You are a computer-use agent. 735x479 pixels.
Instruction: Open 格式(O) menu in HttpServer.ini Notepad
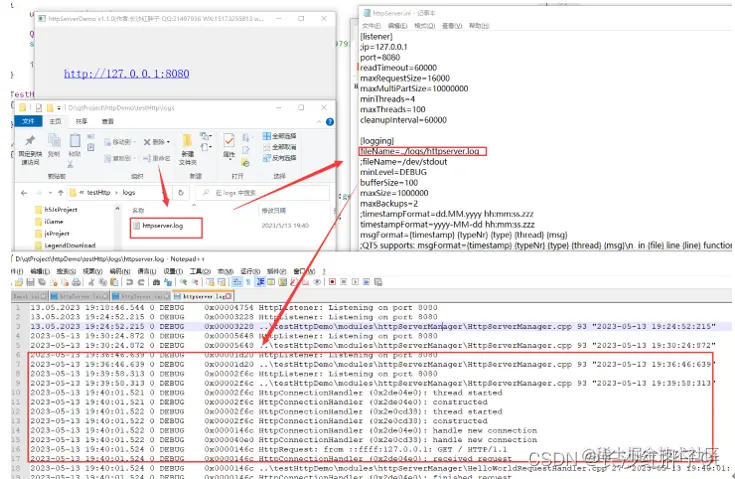tap(425, 26)
